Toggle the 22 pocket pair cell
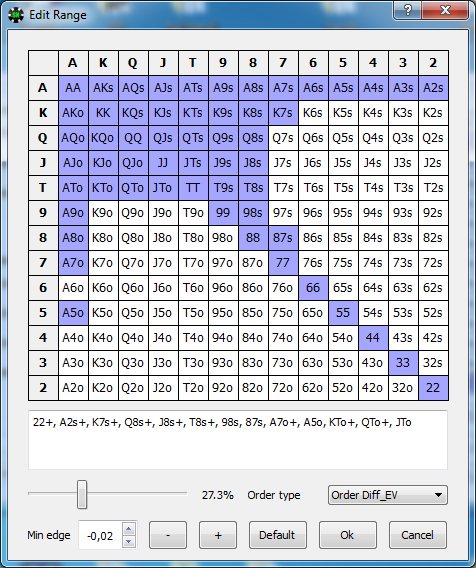 coord(433,388)
